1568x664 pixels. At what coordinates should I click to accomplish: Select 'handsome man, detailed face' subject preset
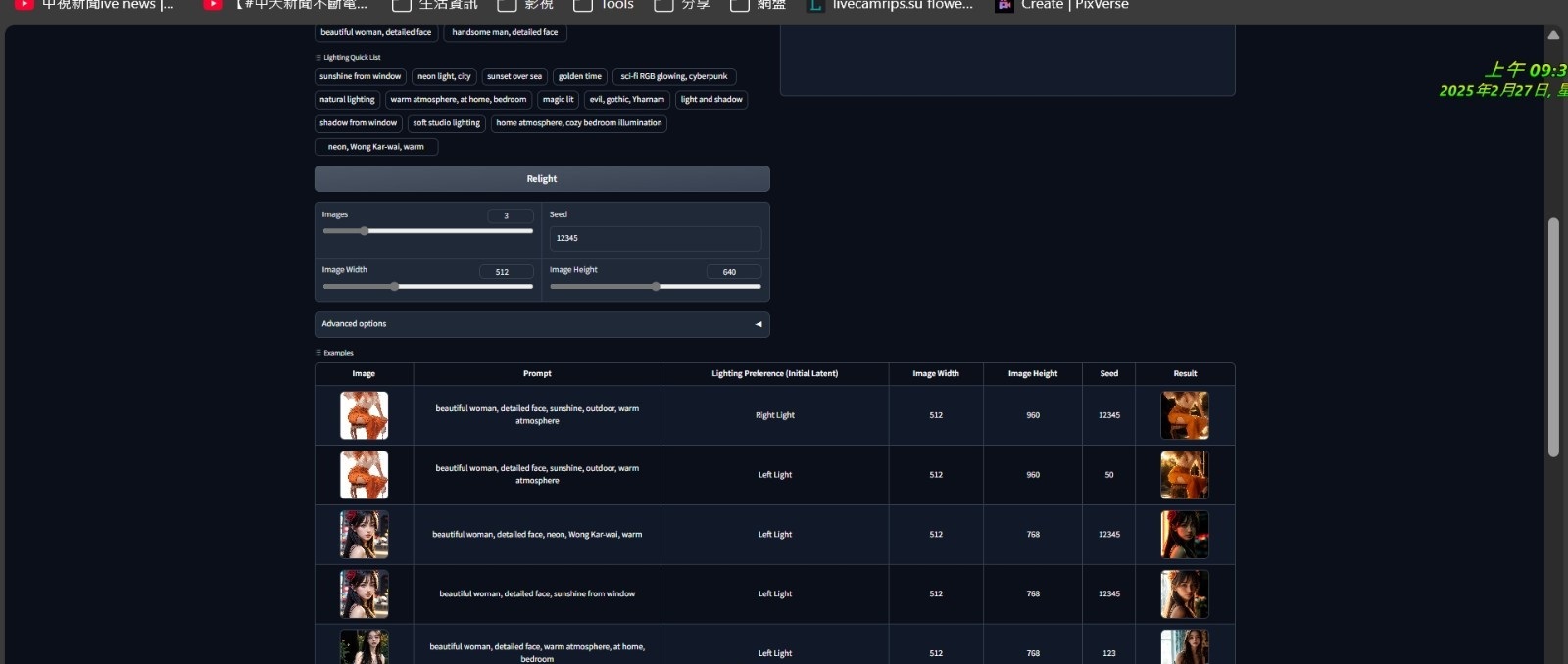(505, 32)
